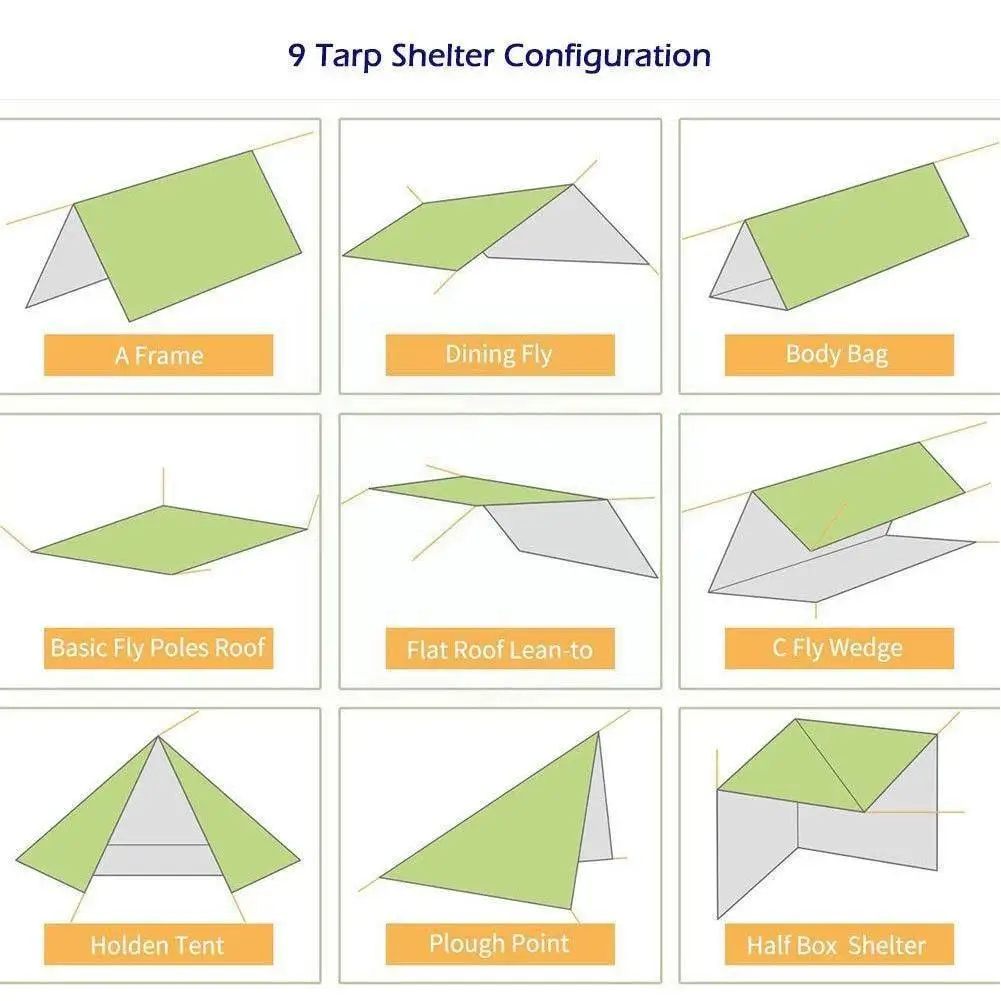
Task: Click the Holden Tent diagram
Action: pos(158,815)
